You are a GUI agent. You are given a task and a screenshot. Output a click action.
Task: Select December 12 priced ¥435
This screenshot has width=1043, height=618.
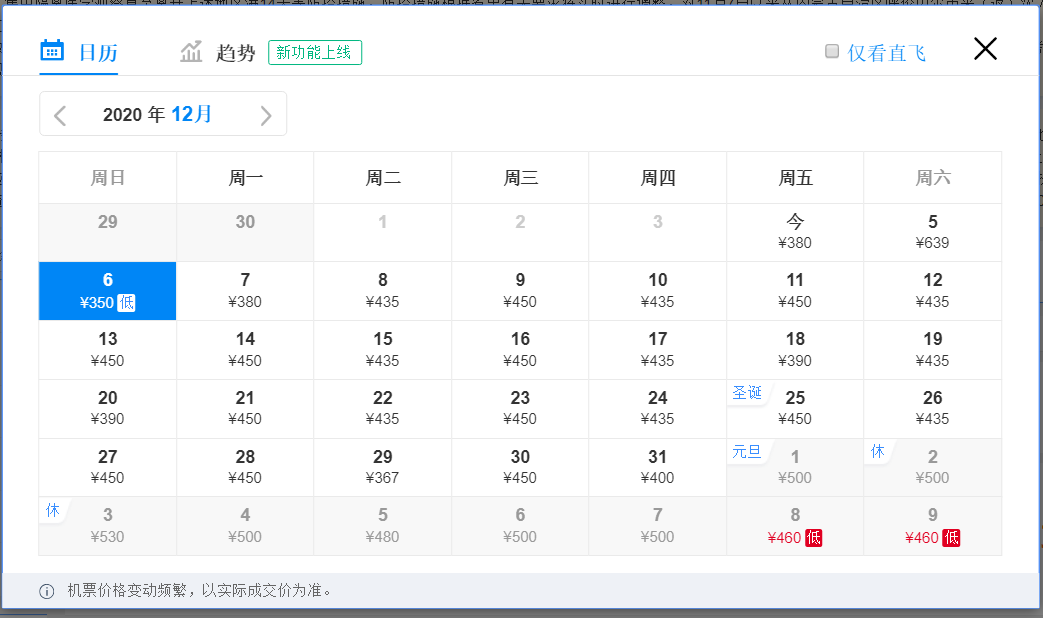(x=933, y=291)
